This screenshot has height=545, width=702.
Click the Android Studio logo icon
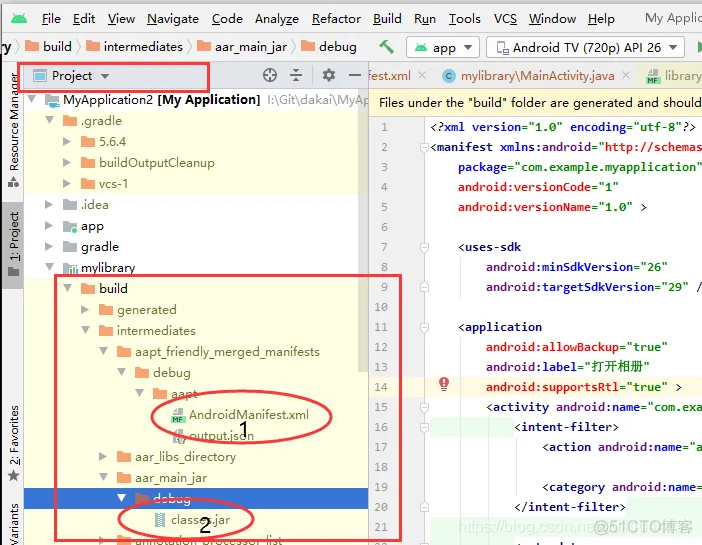(19, 19)
